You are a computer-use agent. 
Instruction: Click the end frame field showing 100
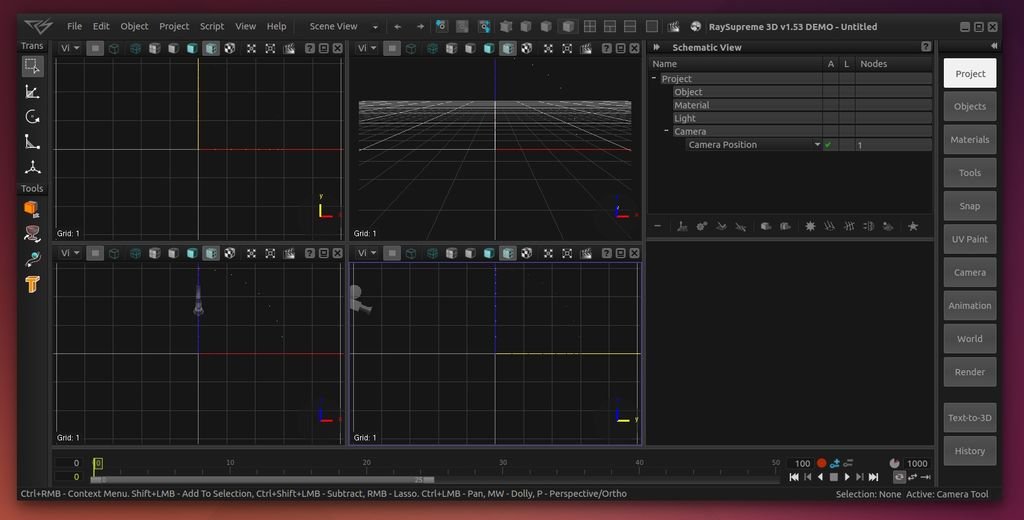click(802, 463)
